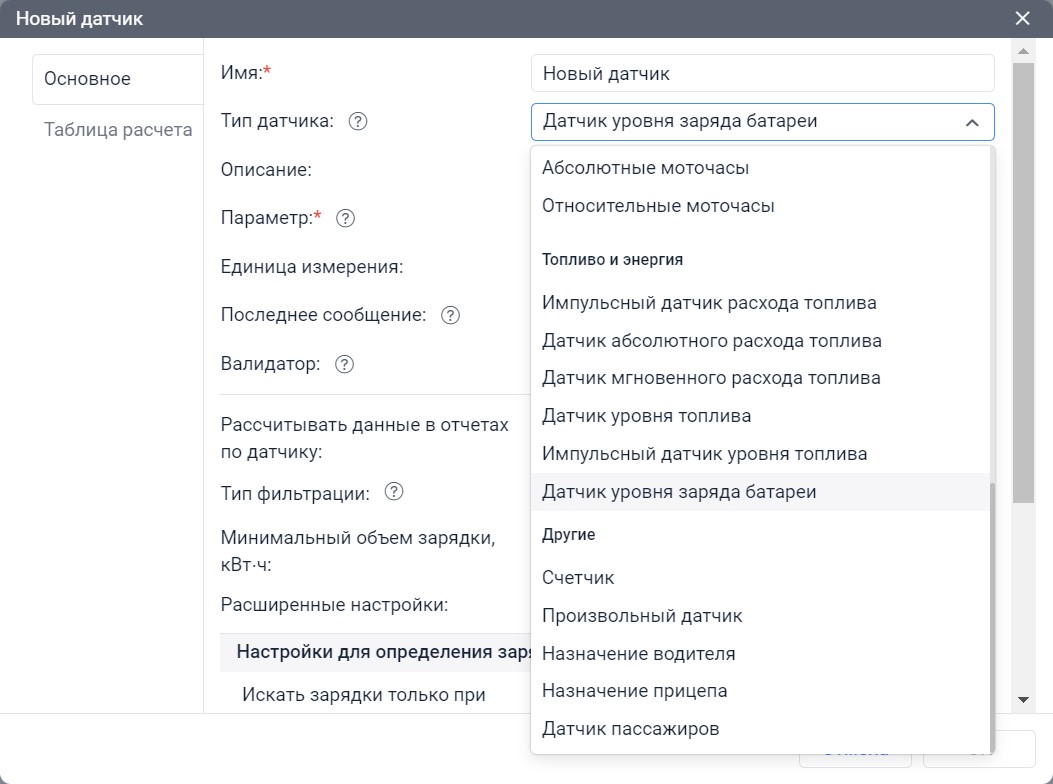Select Счетчик sensor type

tap(578, 578)
